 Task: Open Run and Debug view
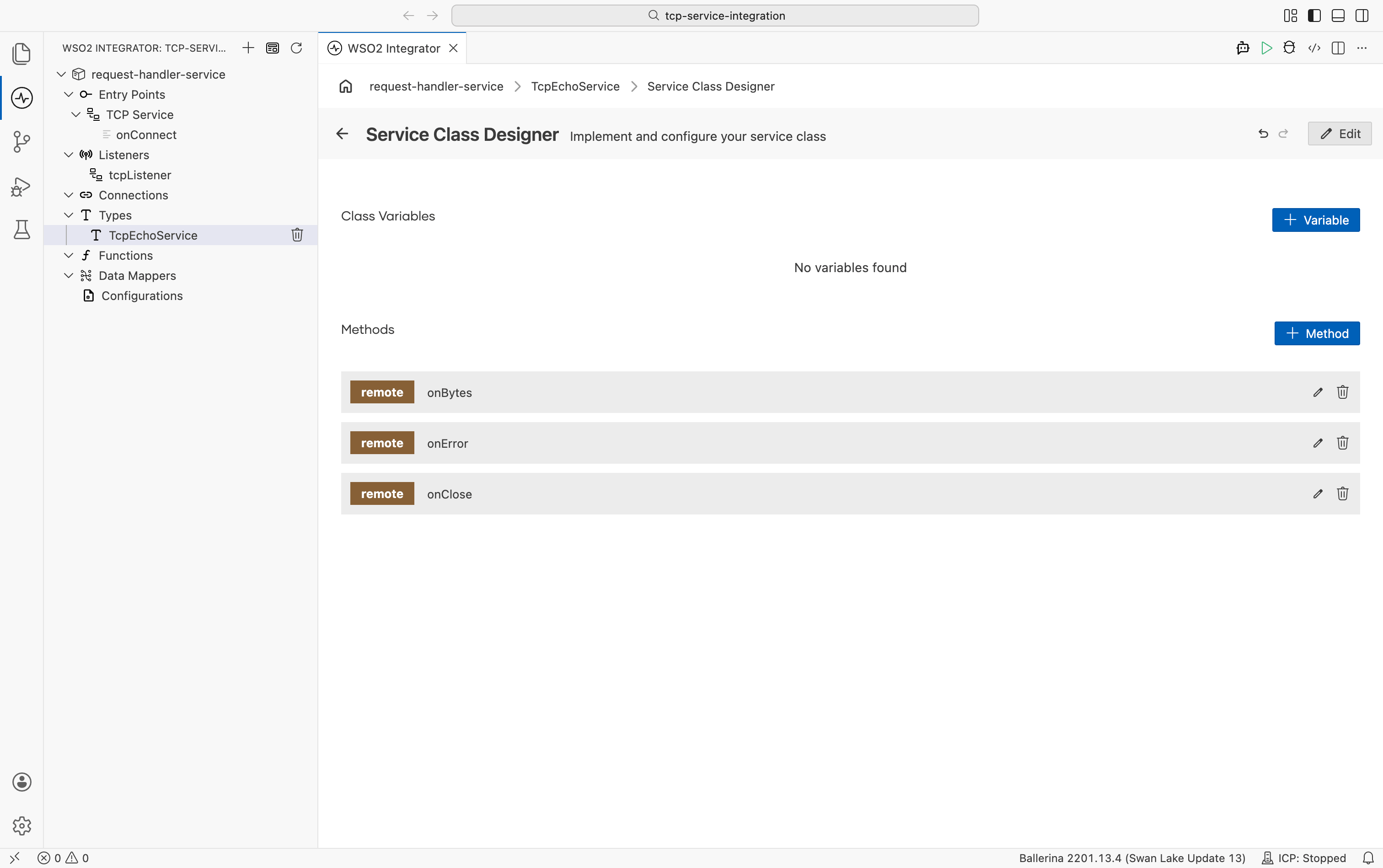click(22, 186)
